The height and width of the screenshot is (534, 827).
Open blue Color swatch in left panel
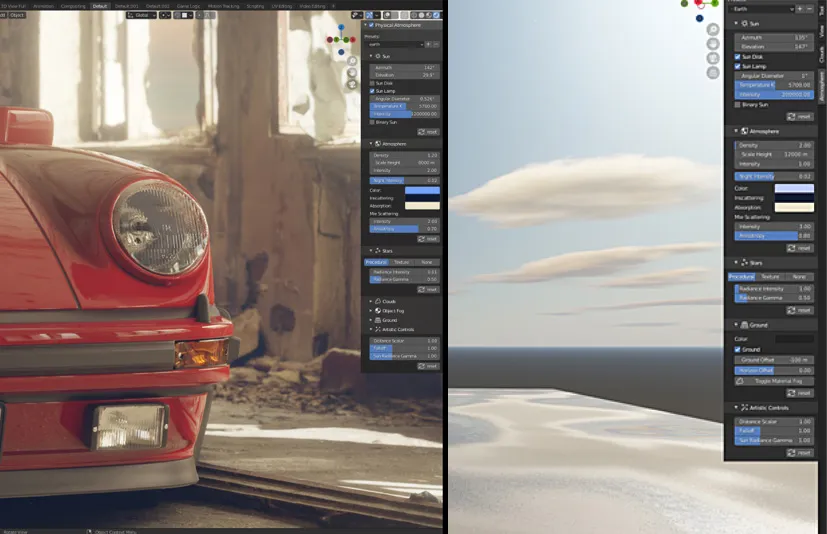[422, 190]
